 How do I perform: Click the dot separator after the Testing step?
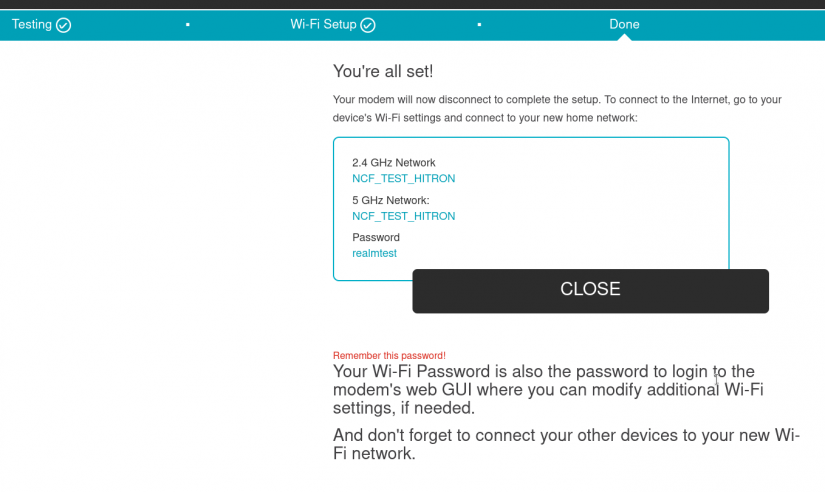(x=187, y=24)
